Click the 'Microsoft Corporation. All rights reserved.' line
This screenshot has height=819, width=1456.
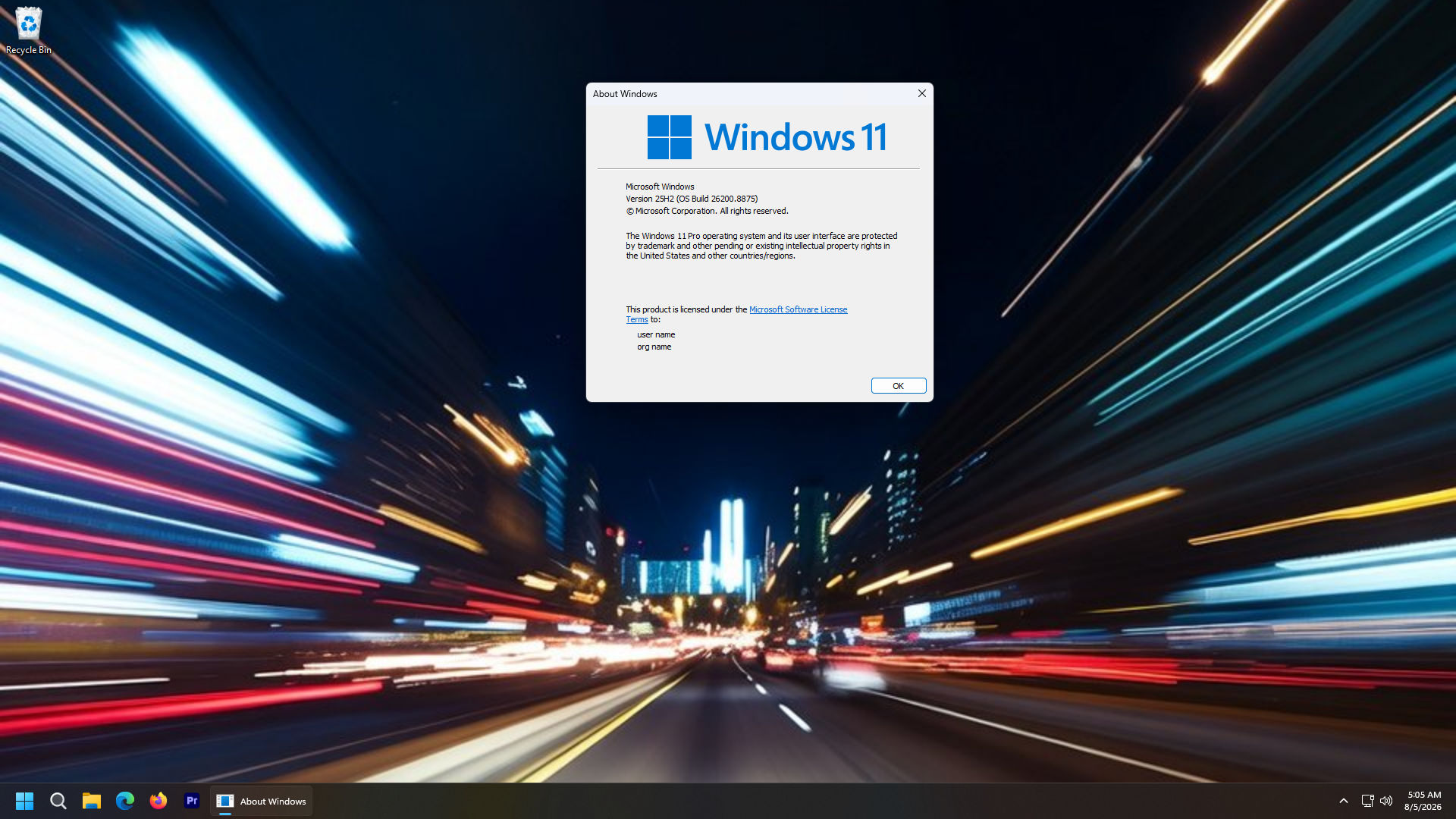click(708, 211)
